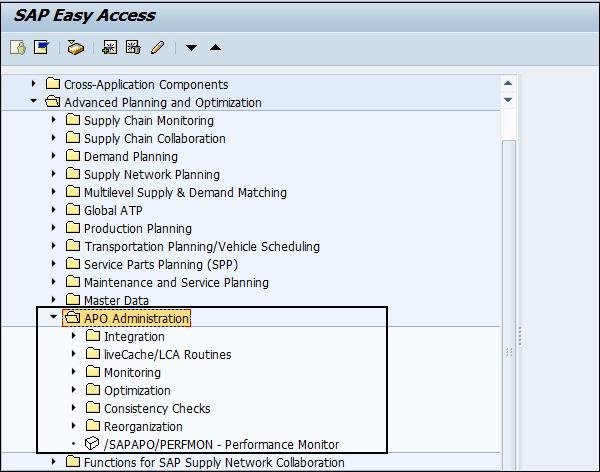Click the Add to Favorites icon

[109, 47]
